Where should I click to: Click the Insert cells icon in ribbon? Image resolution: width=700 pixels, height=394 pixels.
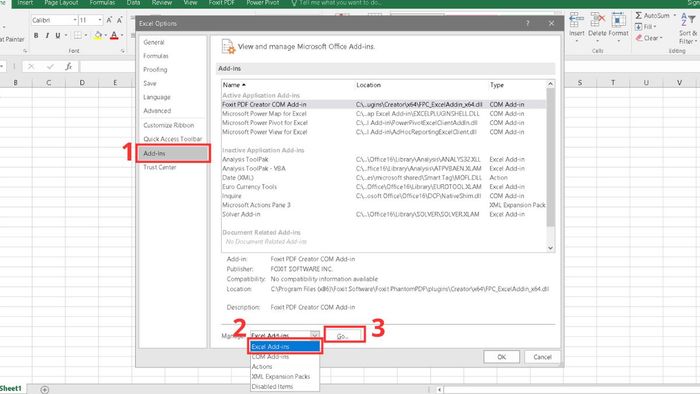(576, 20)
